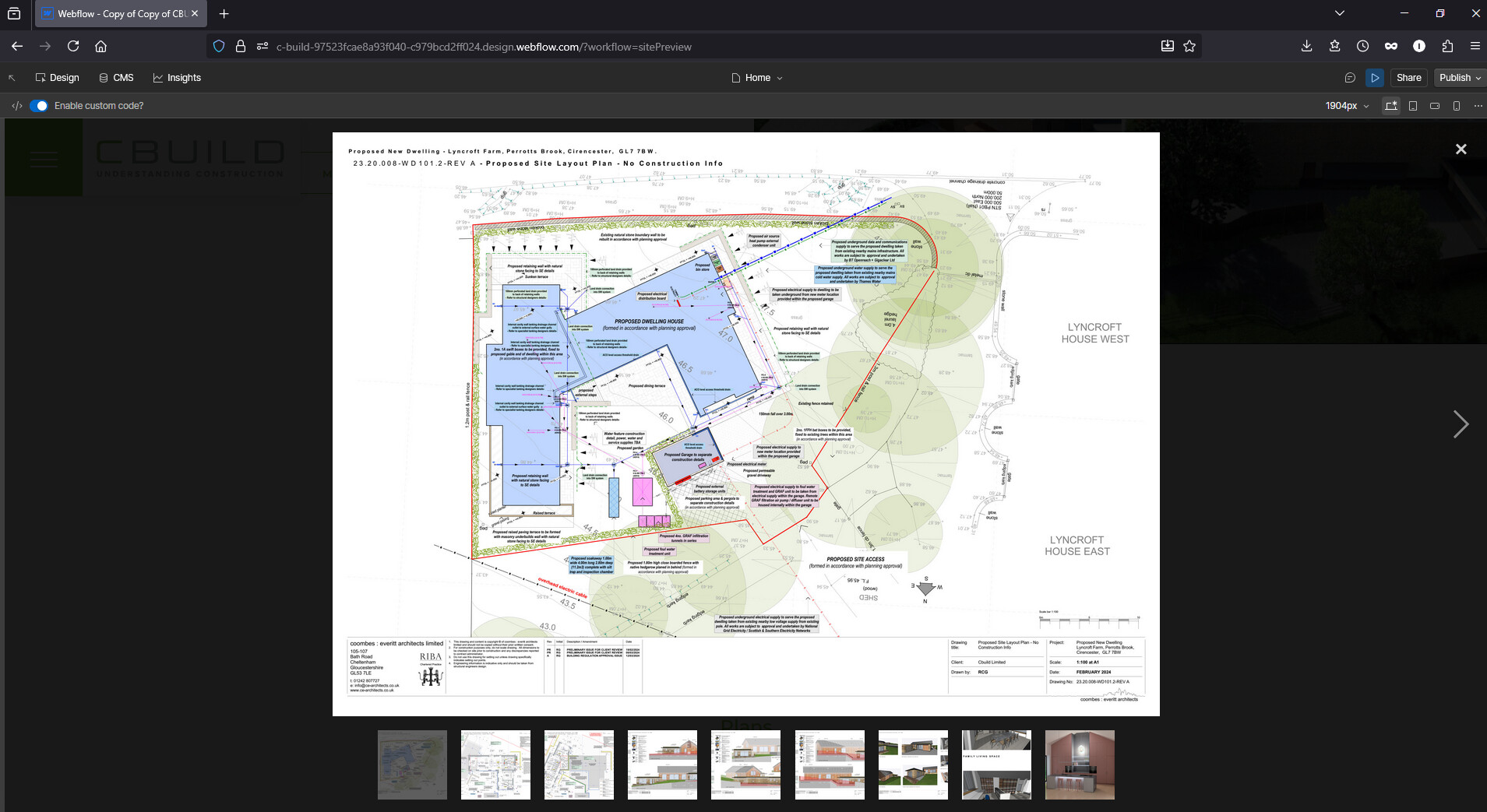
Task: Toggle the Webflow preview play button
Action: point(1375,78)
